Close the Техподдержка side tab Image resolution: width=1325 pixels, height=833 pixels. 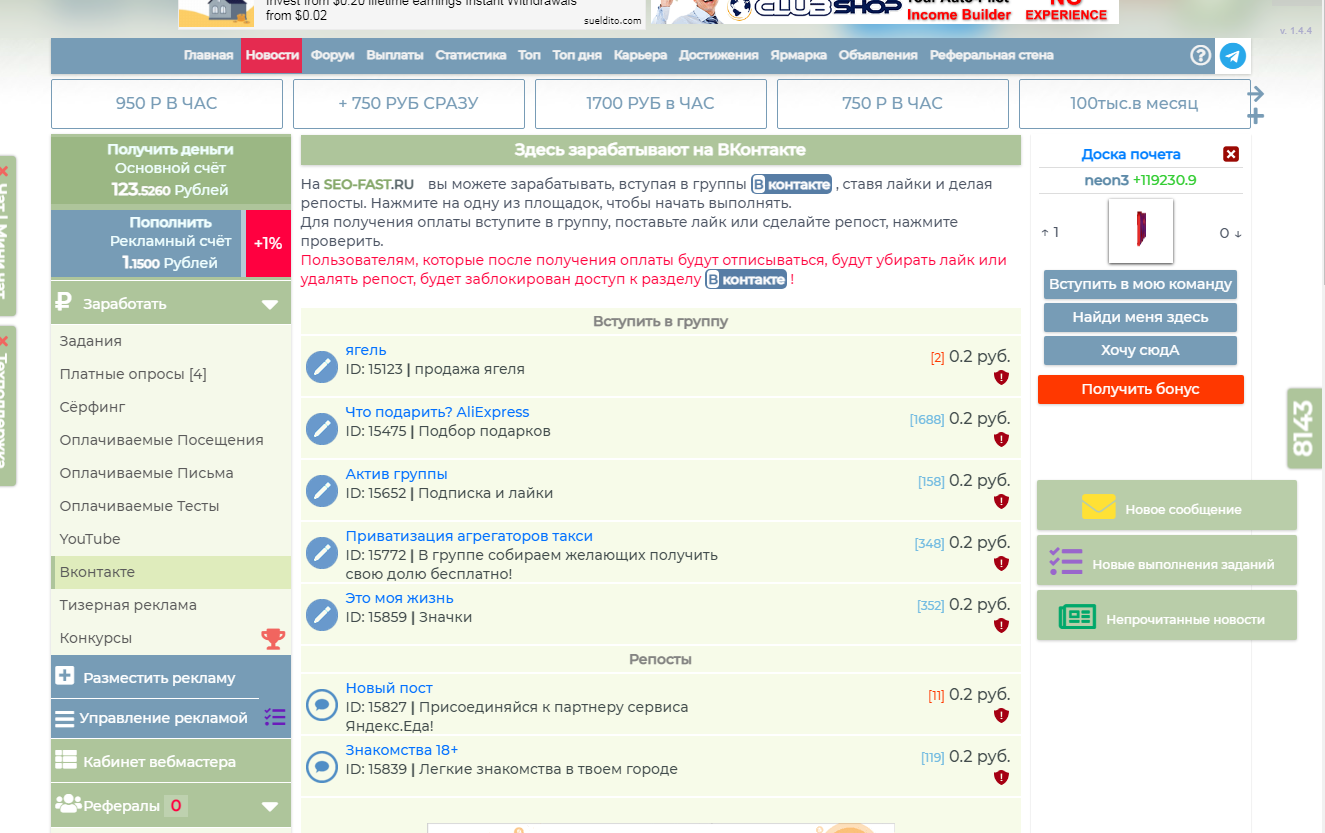click(x=4, y=341)
